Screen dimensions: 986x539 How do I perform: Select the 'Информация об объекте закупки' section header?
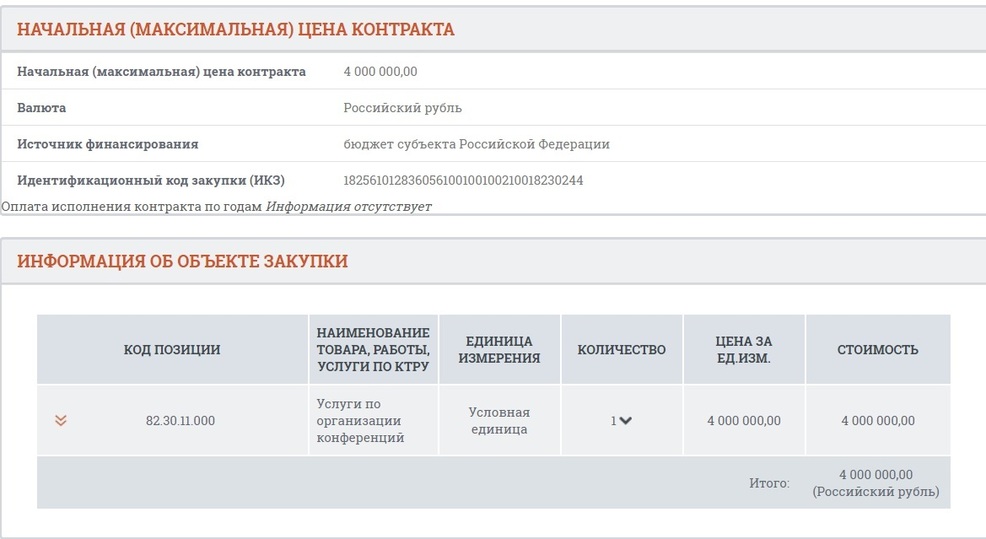coord(182,261)
